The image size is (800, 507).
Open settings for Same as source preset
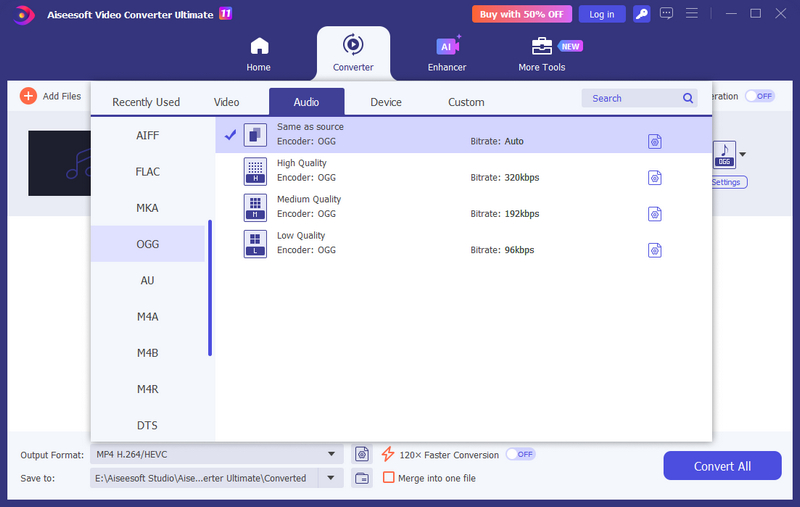click(x=655, y=141)
